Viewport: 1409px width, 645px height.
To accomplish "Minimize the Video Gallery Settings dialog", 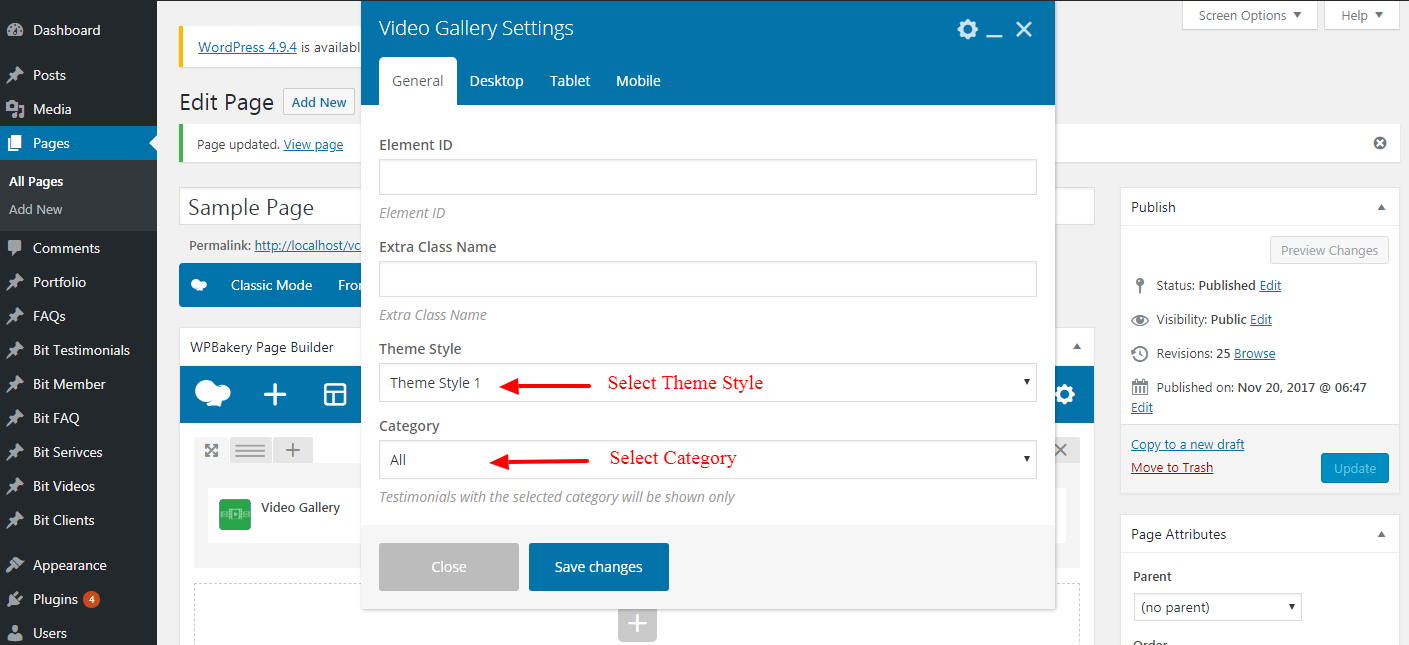I will click(x=994, y=31).
